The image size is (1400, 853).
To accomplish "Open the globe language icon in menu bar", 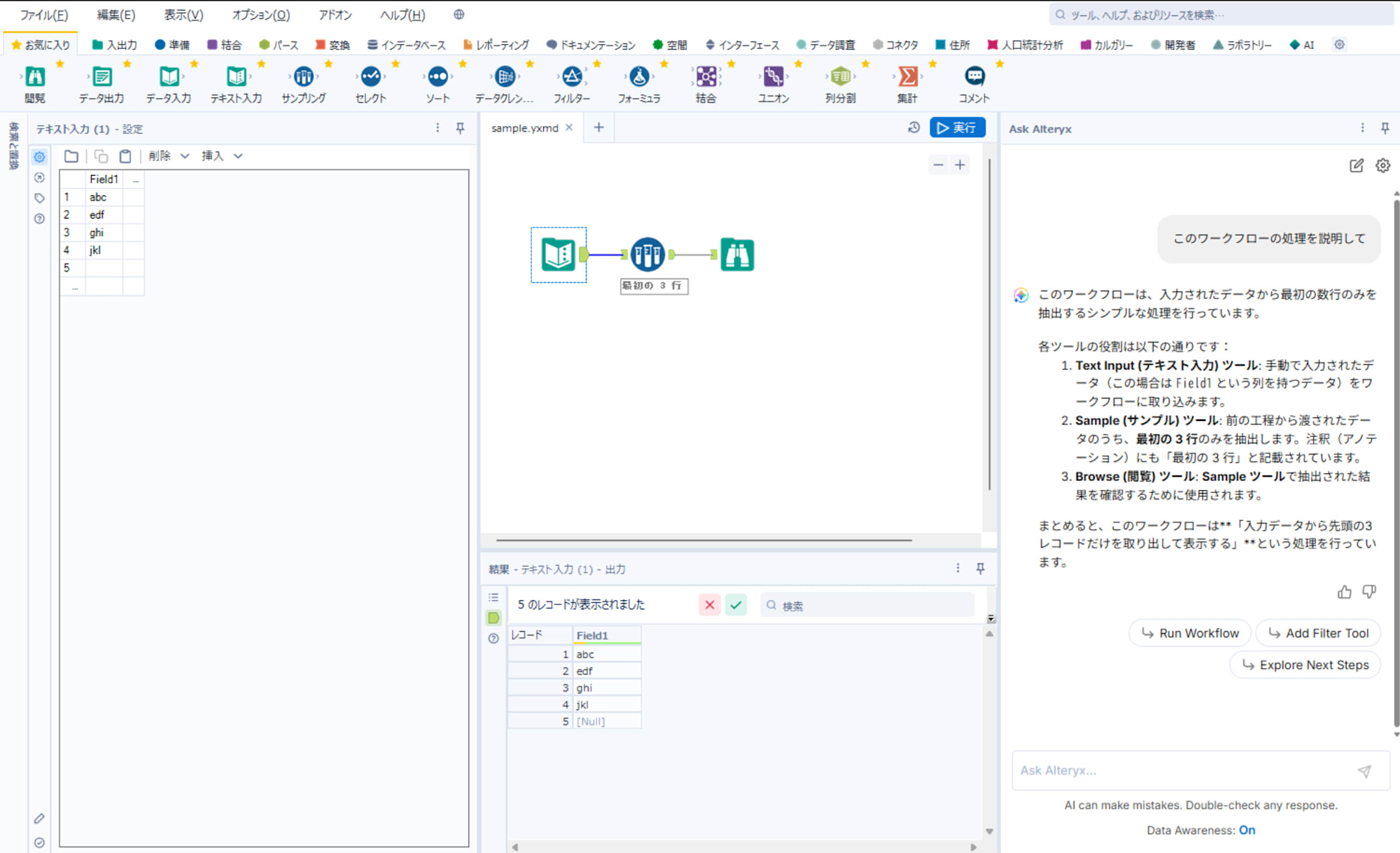I will 458,15.
